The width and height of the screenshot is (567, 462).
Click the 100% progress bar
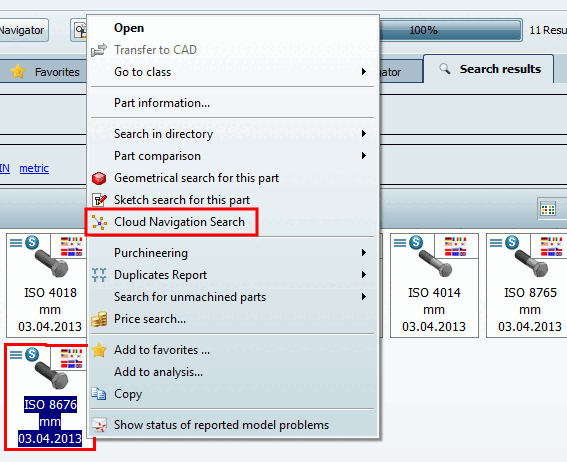tap(450, 30)
